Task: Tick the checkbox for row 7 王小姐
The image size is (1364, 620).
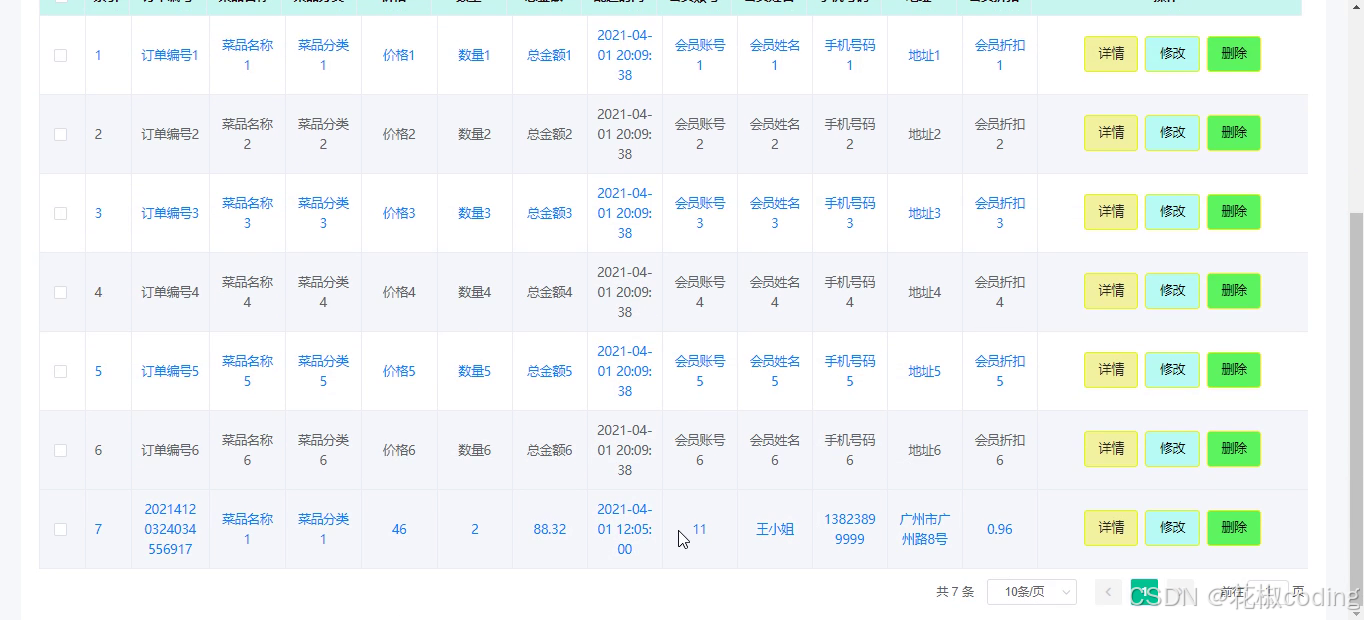Action: coord(60,529)
